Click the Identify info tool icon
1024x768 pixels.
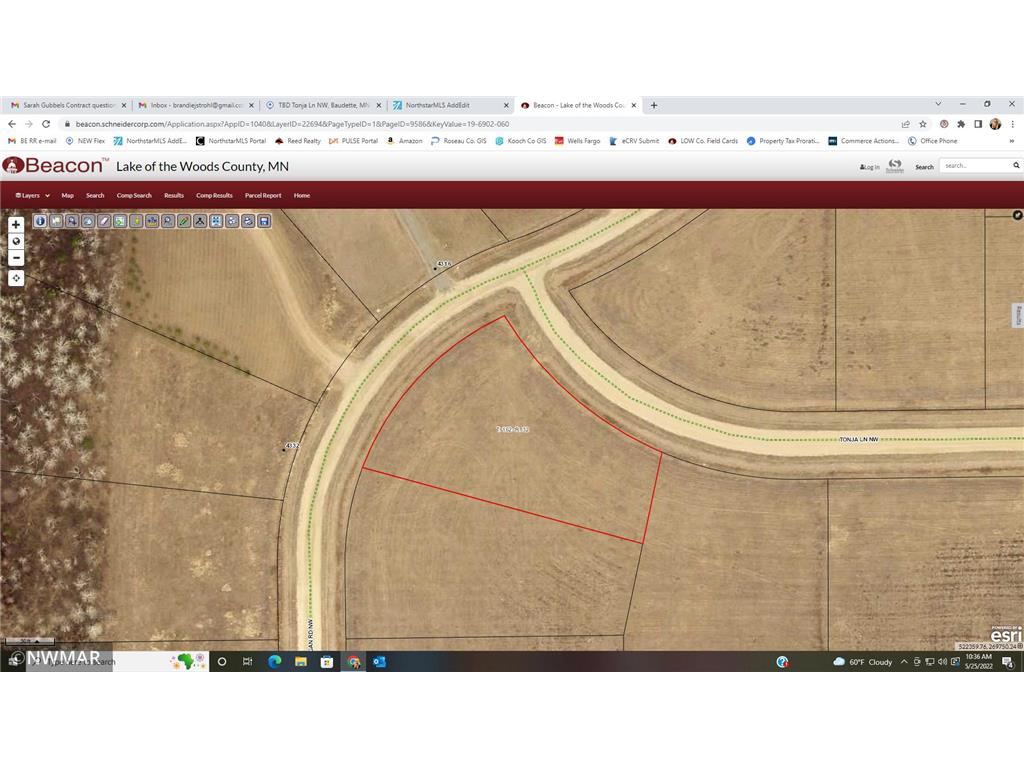40,221
